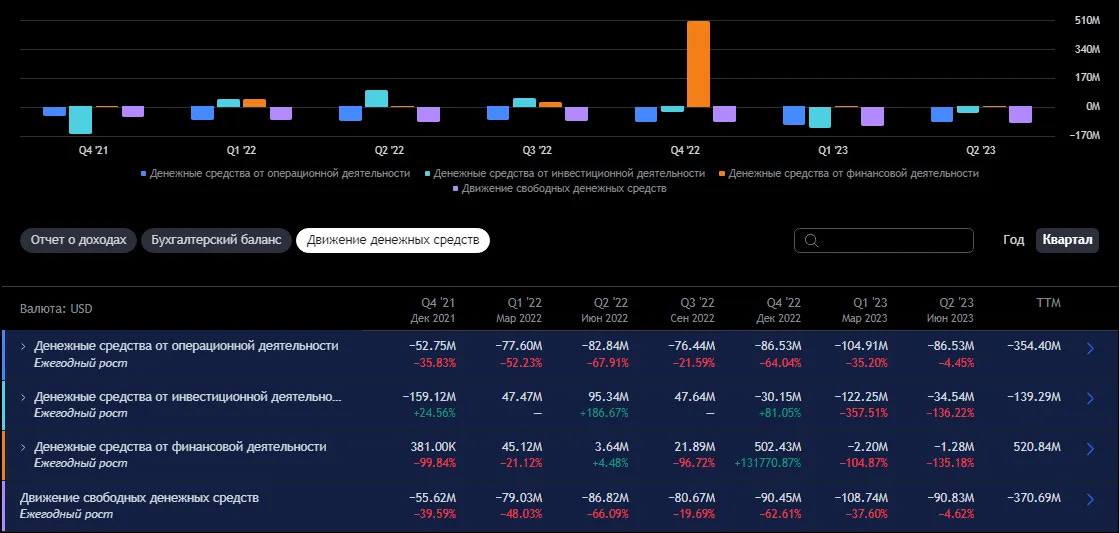1119x533 pixels.
Task: Open the Бухгалтерский баланс tab
Action: [x=216, y=240]
